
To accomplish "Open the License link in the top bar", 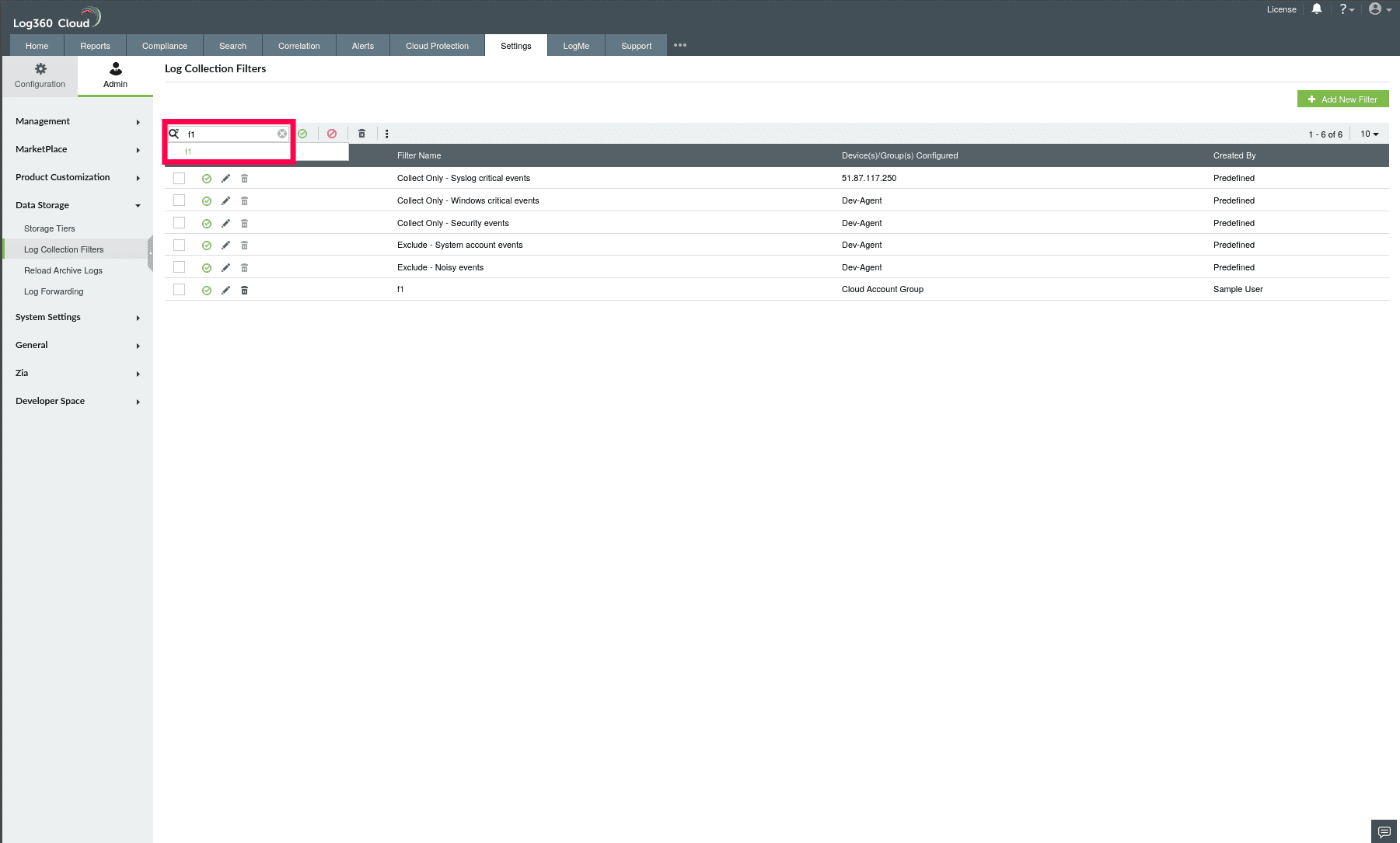I will 1281,9.
